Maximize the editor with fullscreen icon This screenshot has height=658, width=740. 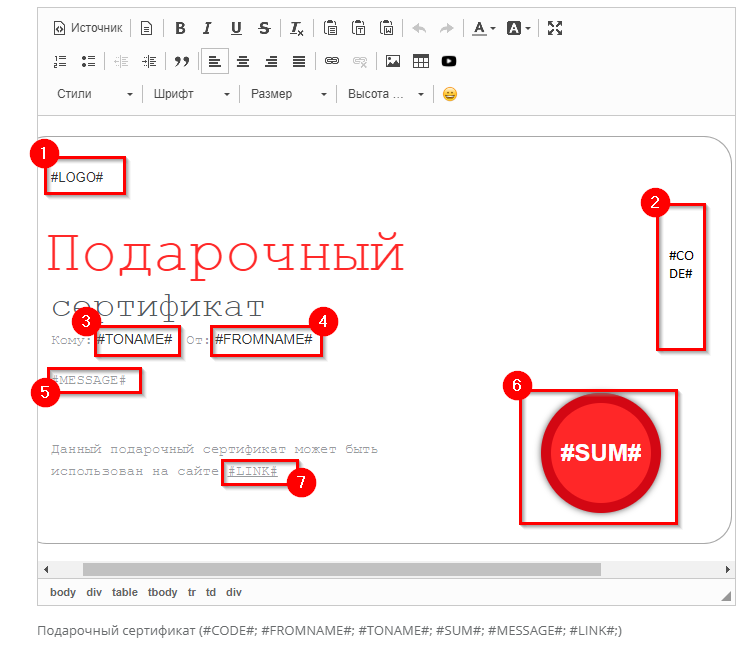555,28
